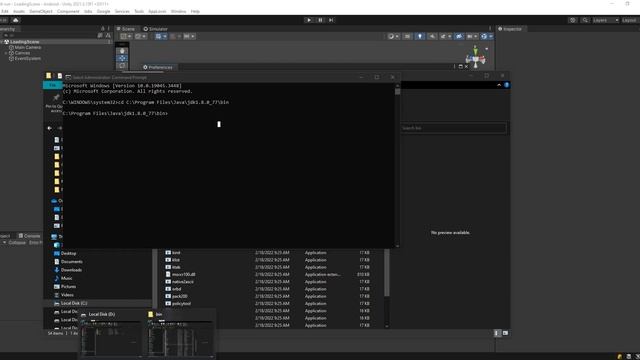Select LoadingScene in Hierarchy
Image resolution: width=640 pixels, height=360 pixels.
[24, 42]
